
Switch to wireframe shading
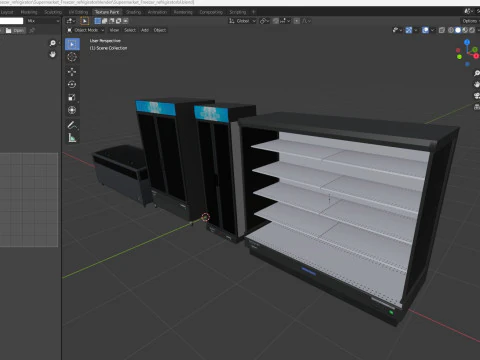451,30
